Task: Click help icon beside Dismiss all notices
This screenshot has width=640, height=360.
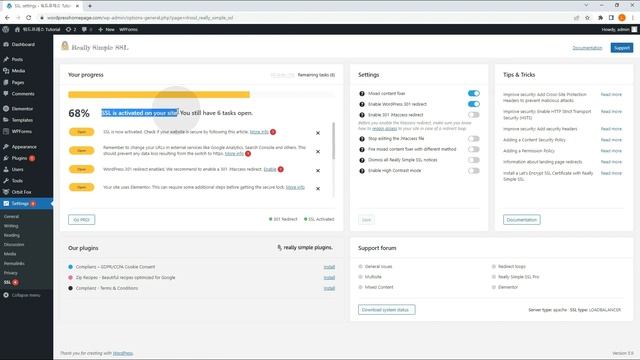Action: coord(362,160)
